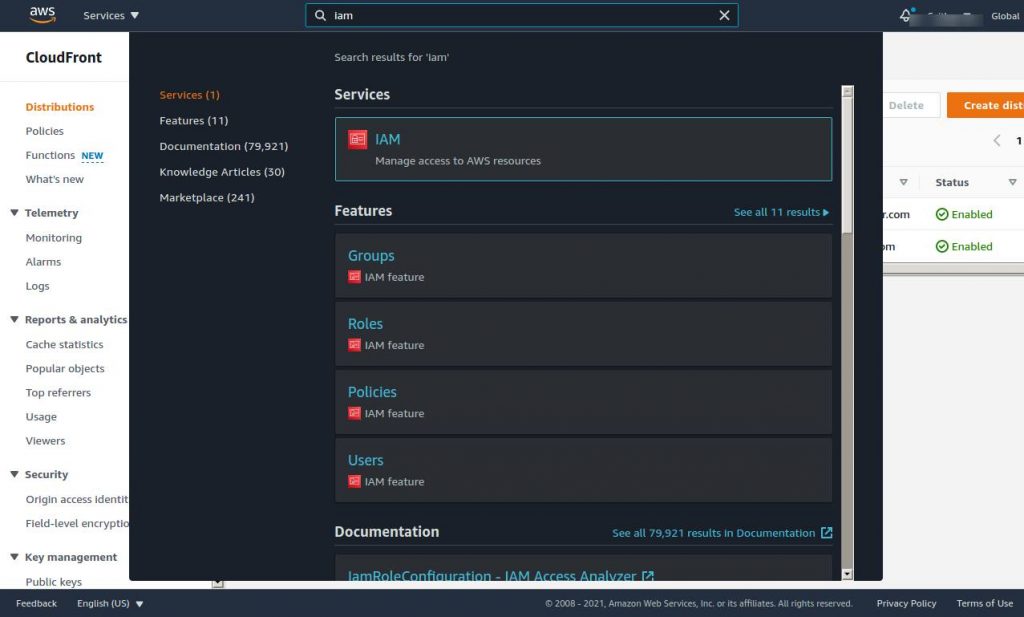Viewport: 1024px width, 617px height.
Task: Click Feedback in the footer
Action: click(x=37, y=604)
